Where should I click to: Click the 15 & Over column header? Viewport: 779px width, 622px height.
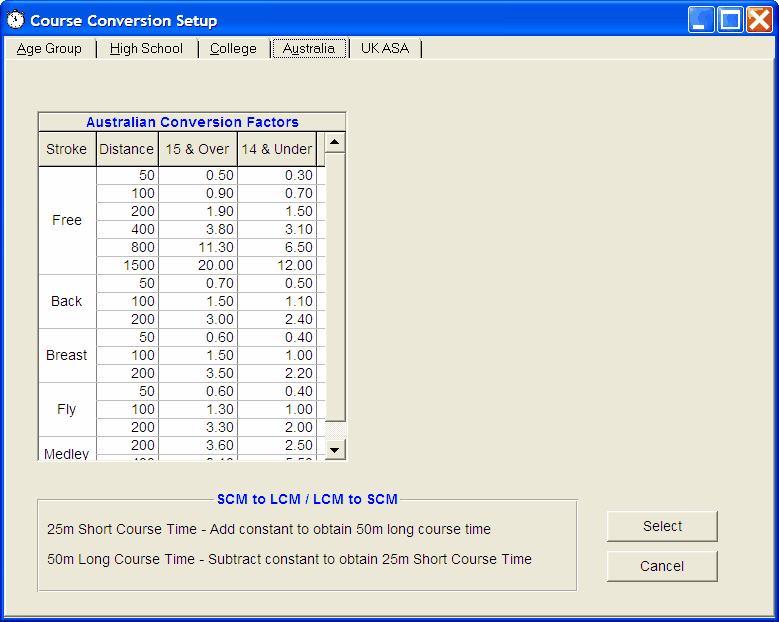tap(197, 149)
